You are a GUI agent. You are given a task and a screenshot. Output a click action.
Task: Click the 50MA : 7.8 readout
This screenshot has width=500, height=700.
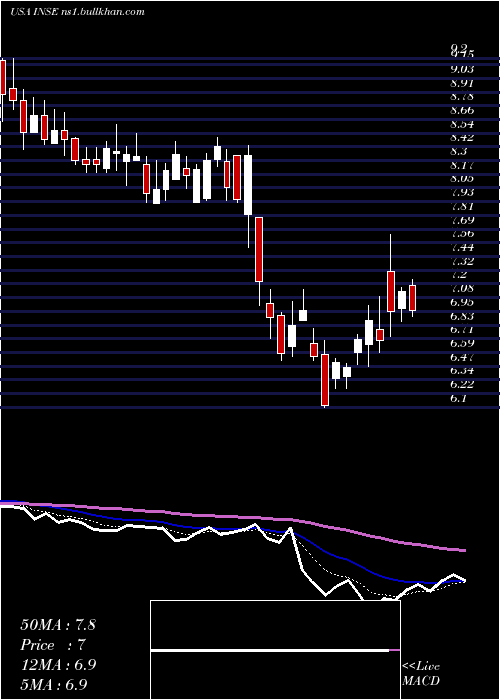click(58, 625)
